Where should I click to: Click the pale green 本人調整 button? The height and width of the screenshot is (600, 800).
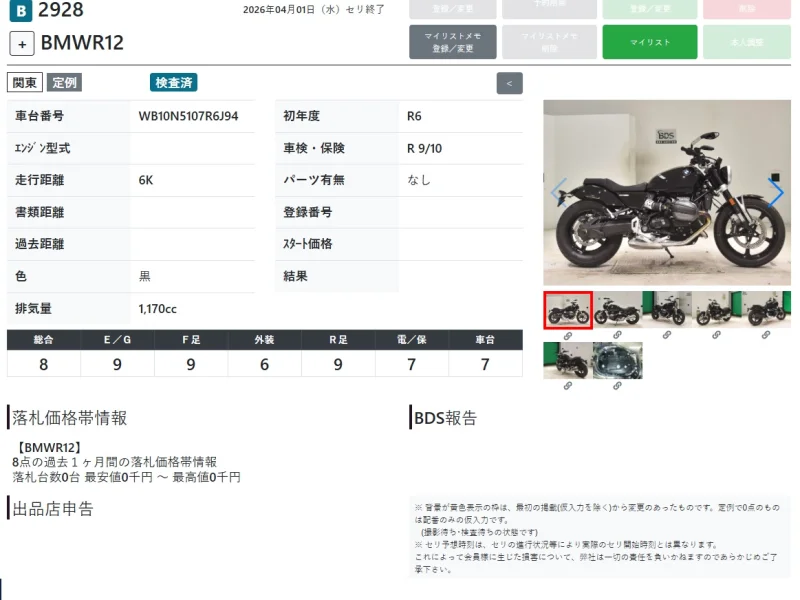747,42
